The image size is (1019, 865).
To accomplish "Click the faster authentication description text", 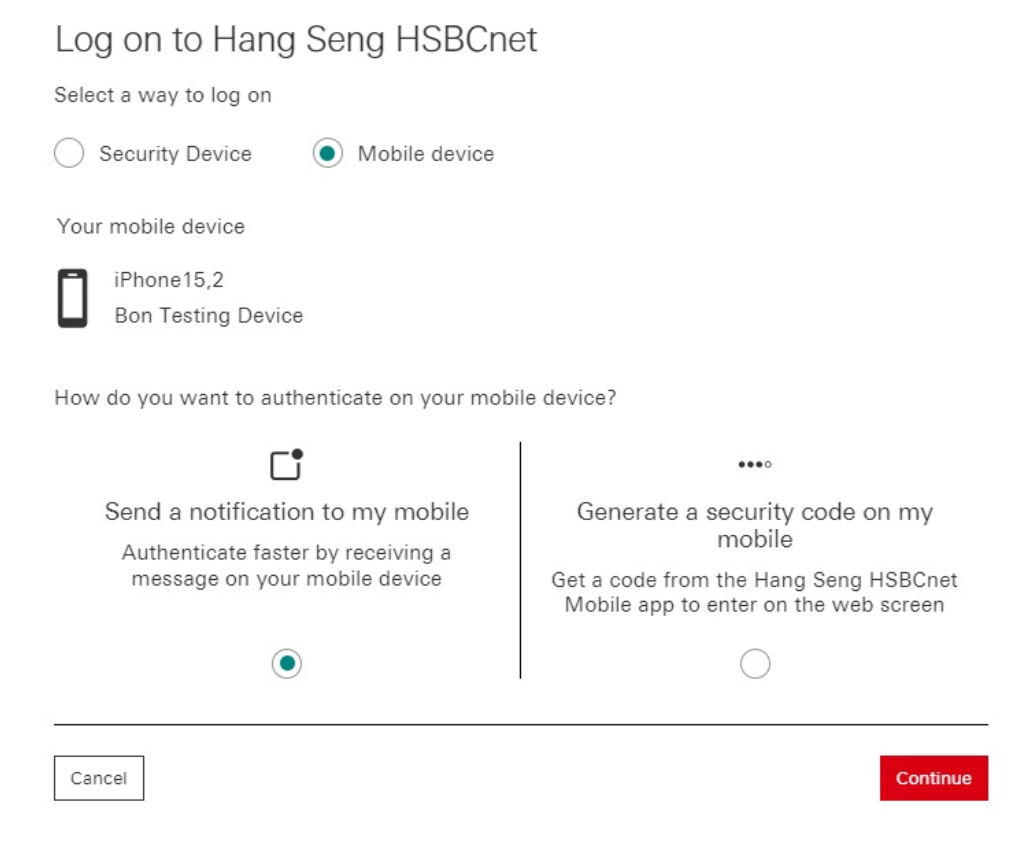I will click(286, 565).
